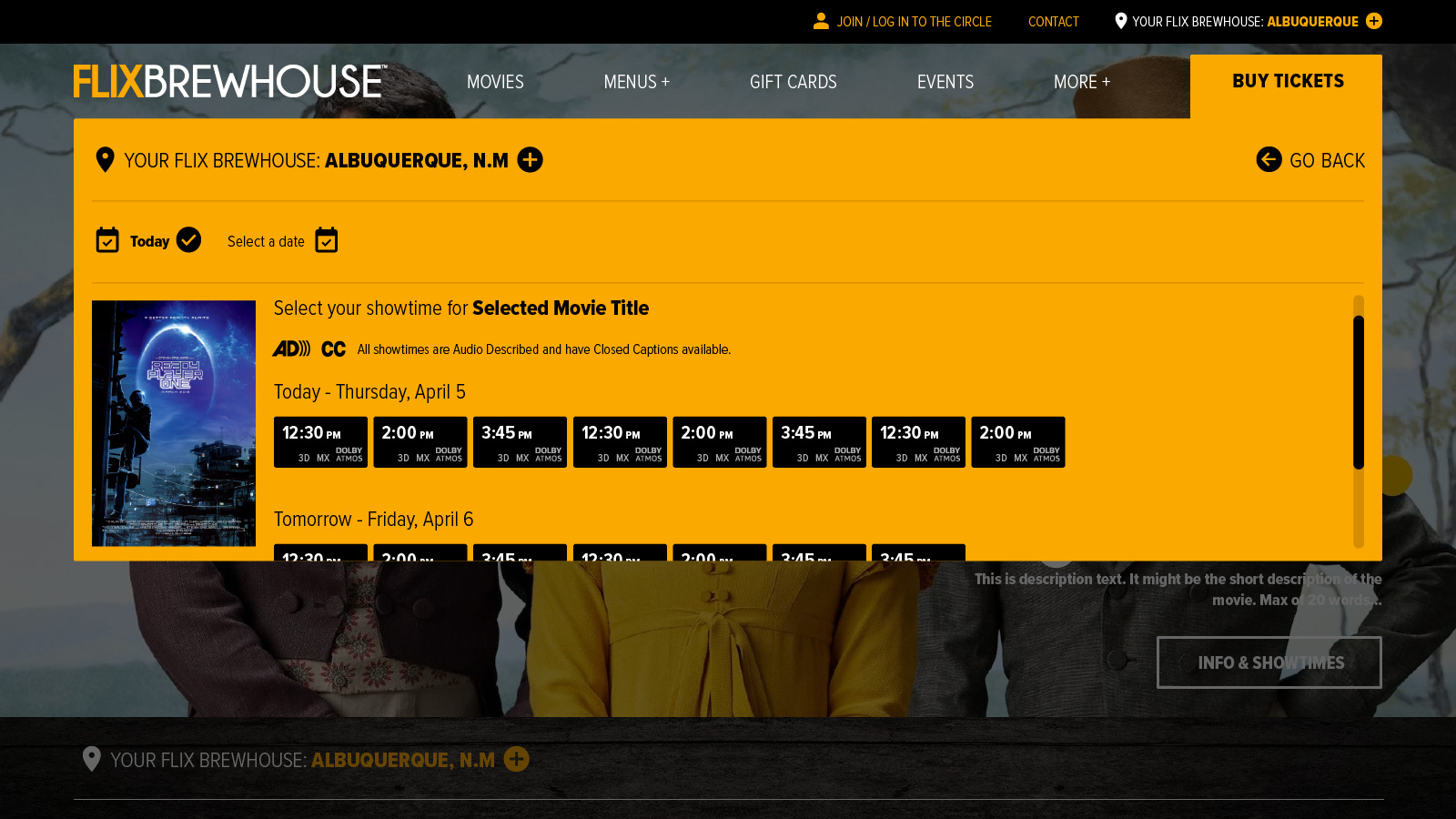1456x819 pixels.
Task: Click the plus icon beside top-bar ALBUQUERQUE
Action: [1374, 21]
